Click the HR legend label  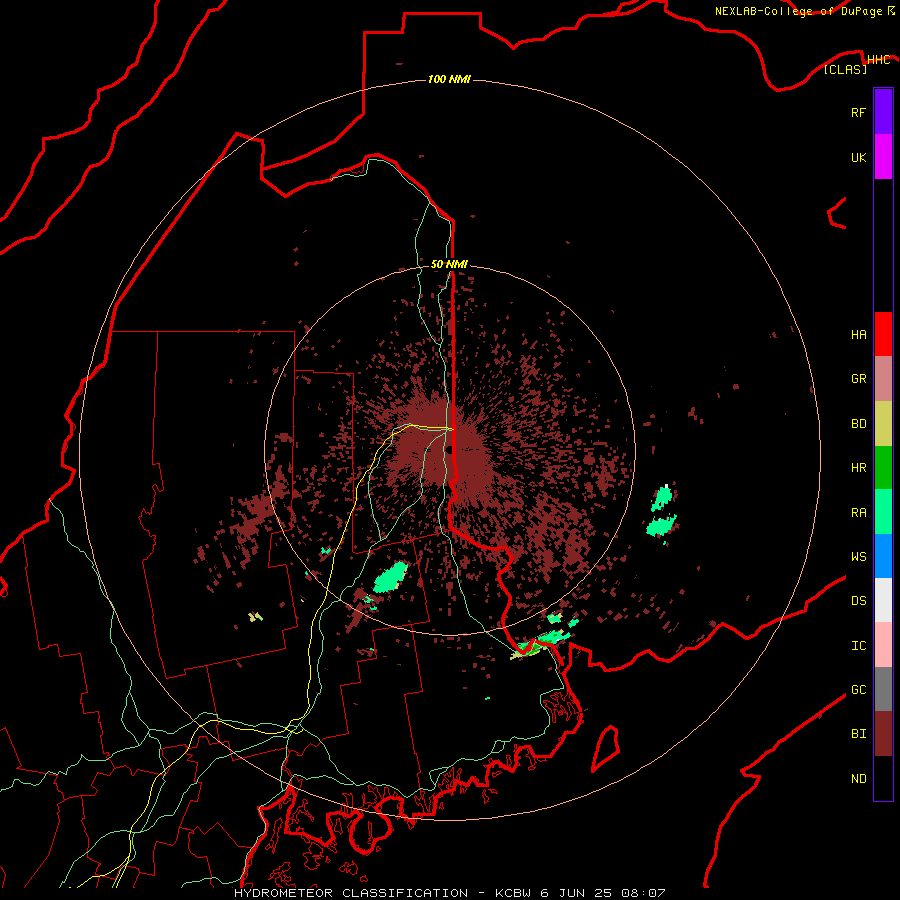click(x=858, y=468)
